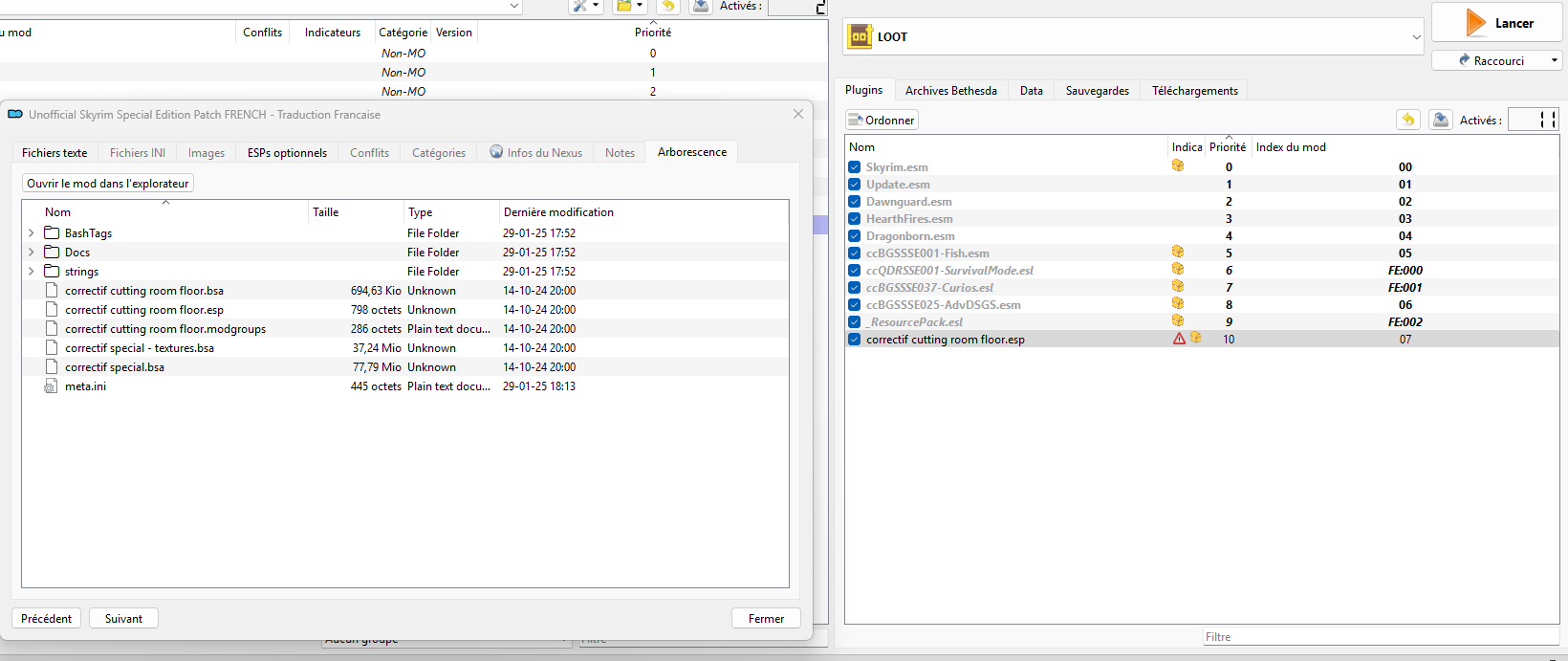Uncheck the Skyrim.esm plugin checkbox
The image size is (1568, 661).
point(855,166)
